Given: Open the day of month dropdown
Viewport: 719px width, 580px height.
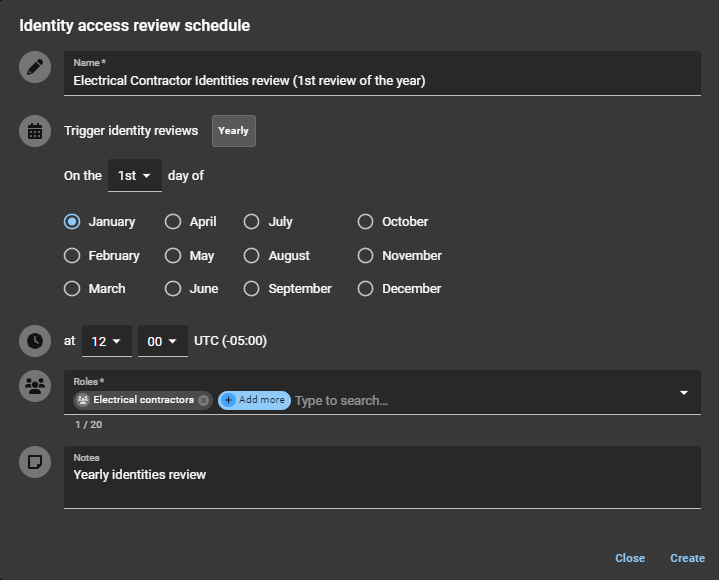Looking at the screenshot, I should [x=134, y=176].
